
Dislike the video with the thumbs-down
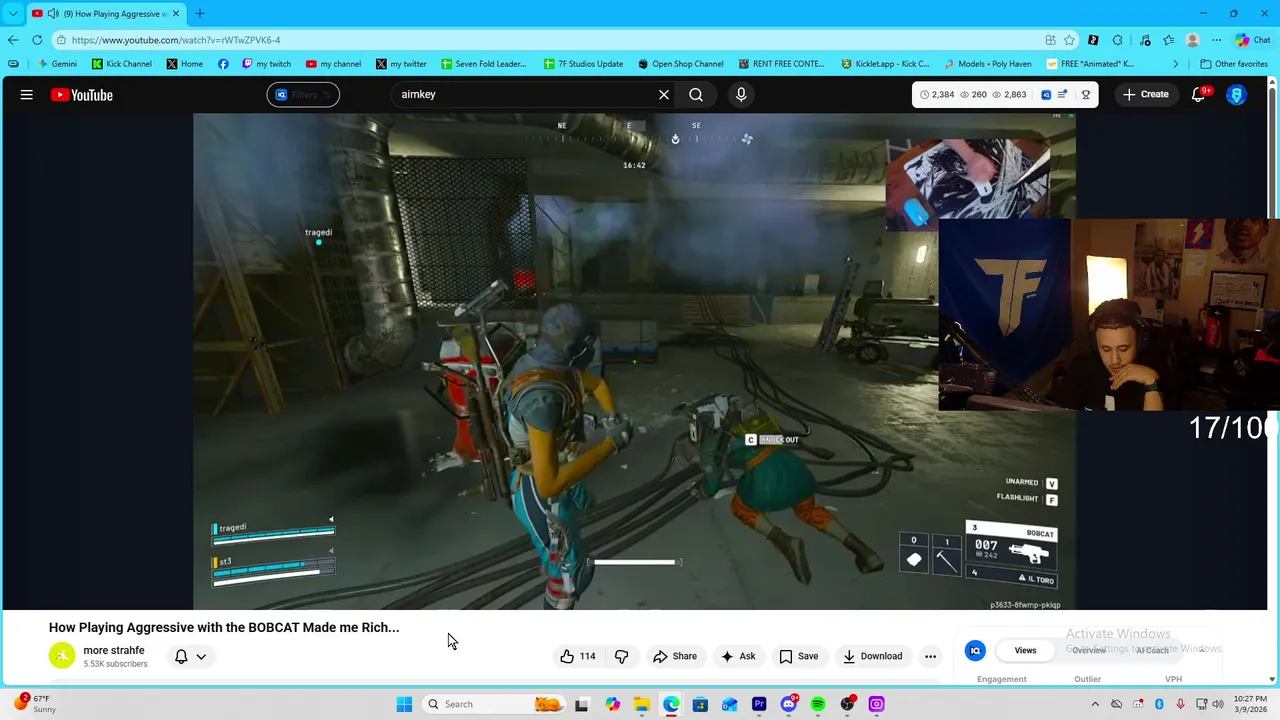(x=622, y=656)
